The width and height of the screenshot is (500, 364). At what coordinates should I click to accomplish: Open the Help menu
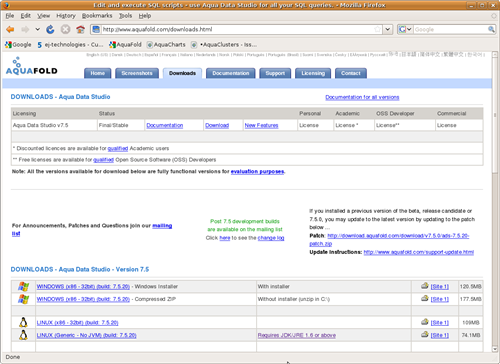tap(145, 16)
